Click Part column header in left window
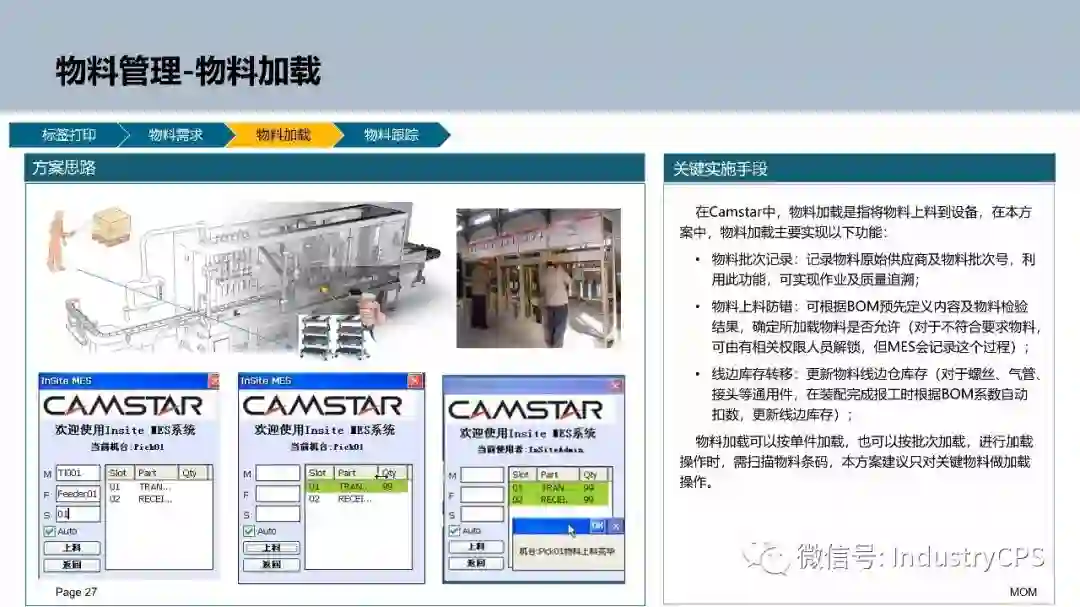 coord(156,473)
